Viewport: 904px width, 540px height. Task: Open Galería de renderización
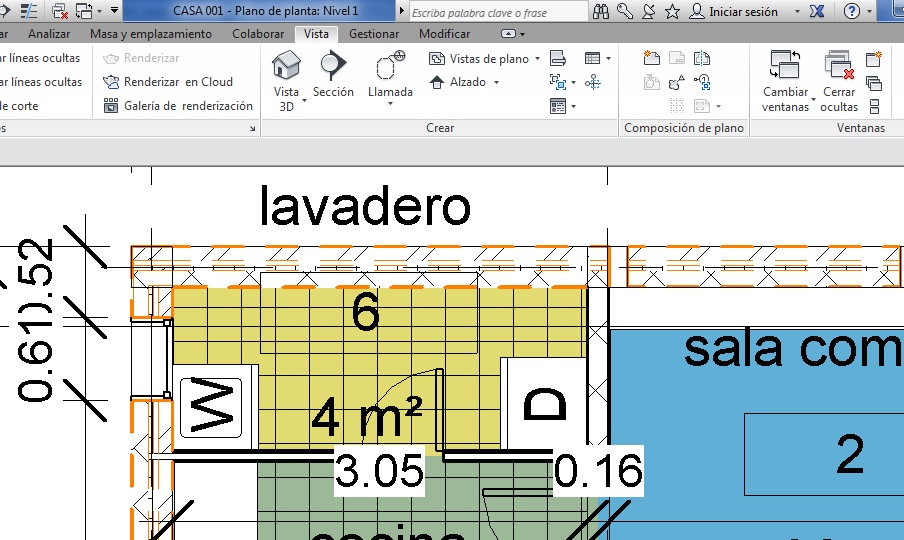178,106
